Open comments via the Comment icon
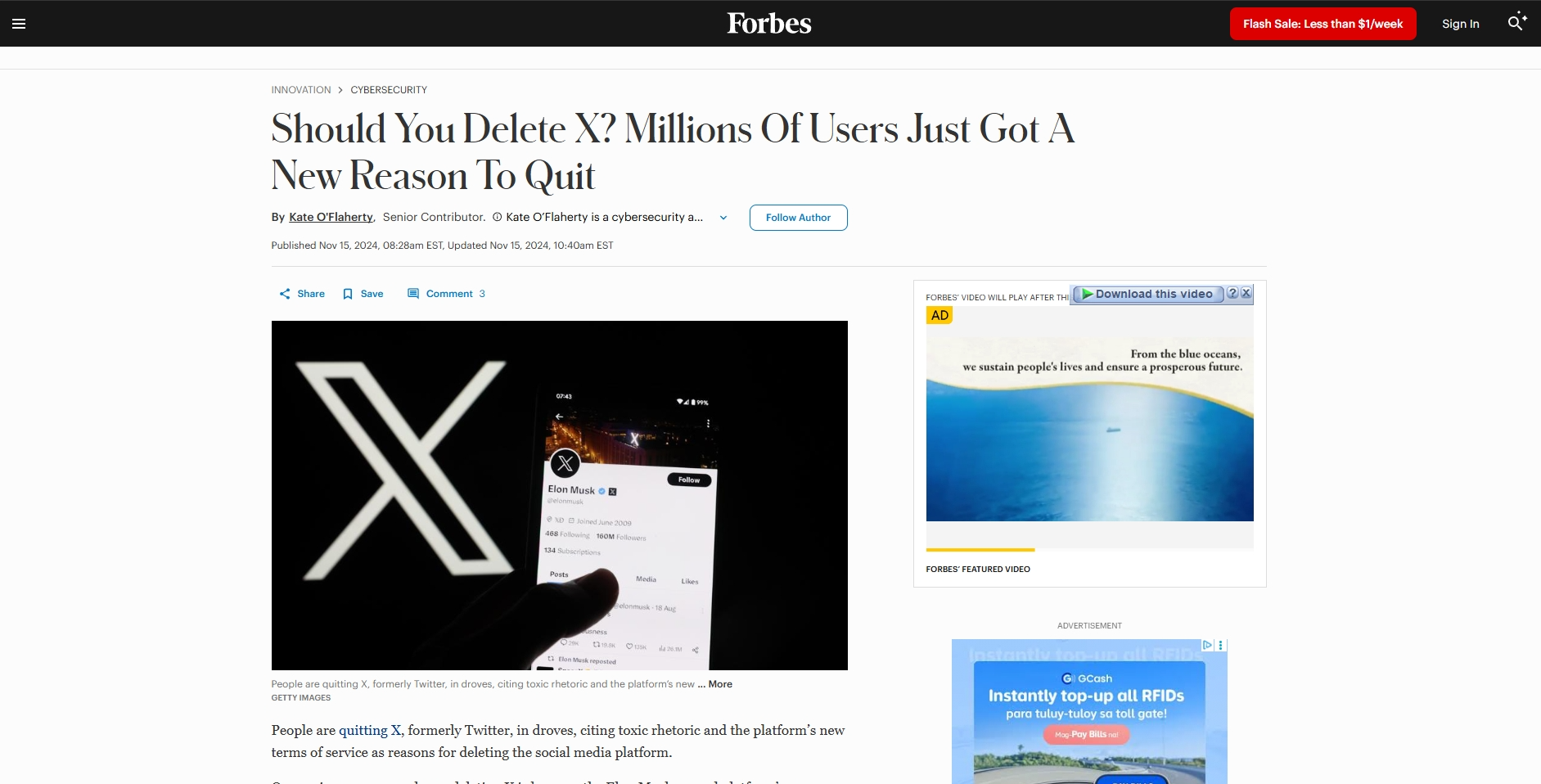1541x784 pixels. tap(413, 294)
